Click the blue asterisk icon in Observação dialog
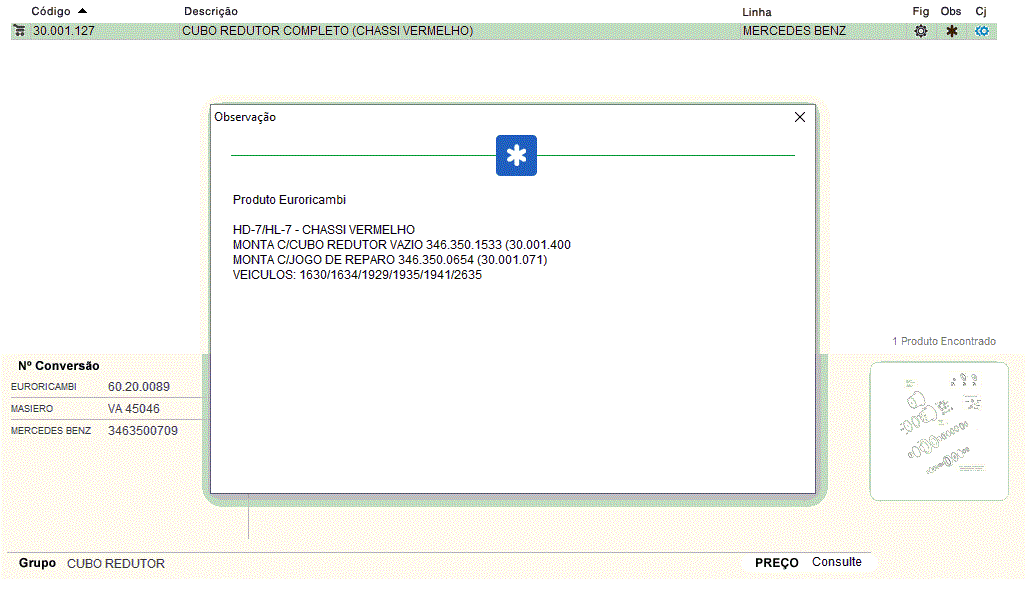 click(516, 155)
